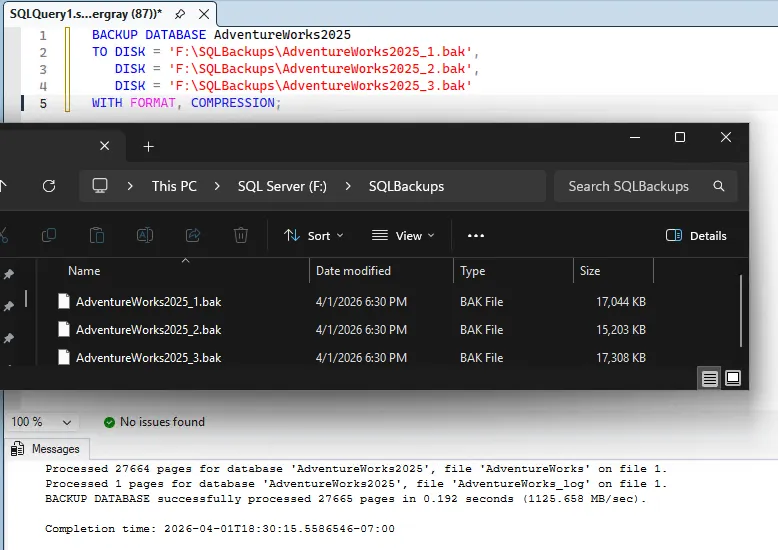Open the 100 % zoom dropdown
This screenshot has width=778, height=550.
[x=41, y=422]
